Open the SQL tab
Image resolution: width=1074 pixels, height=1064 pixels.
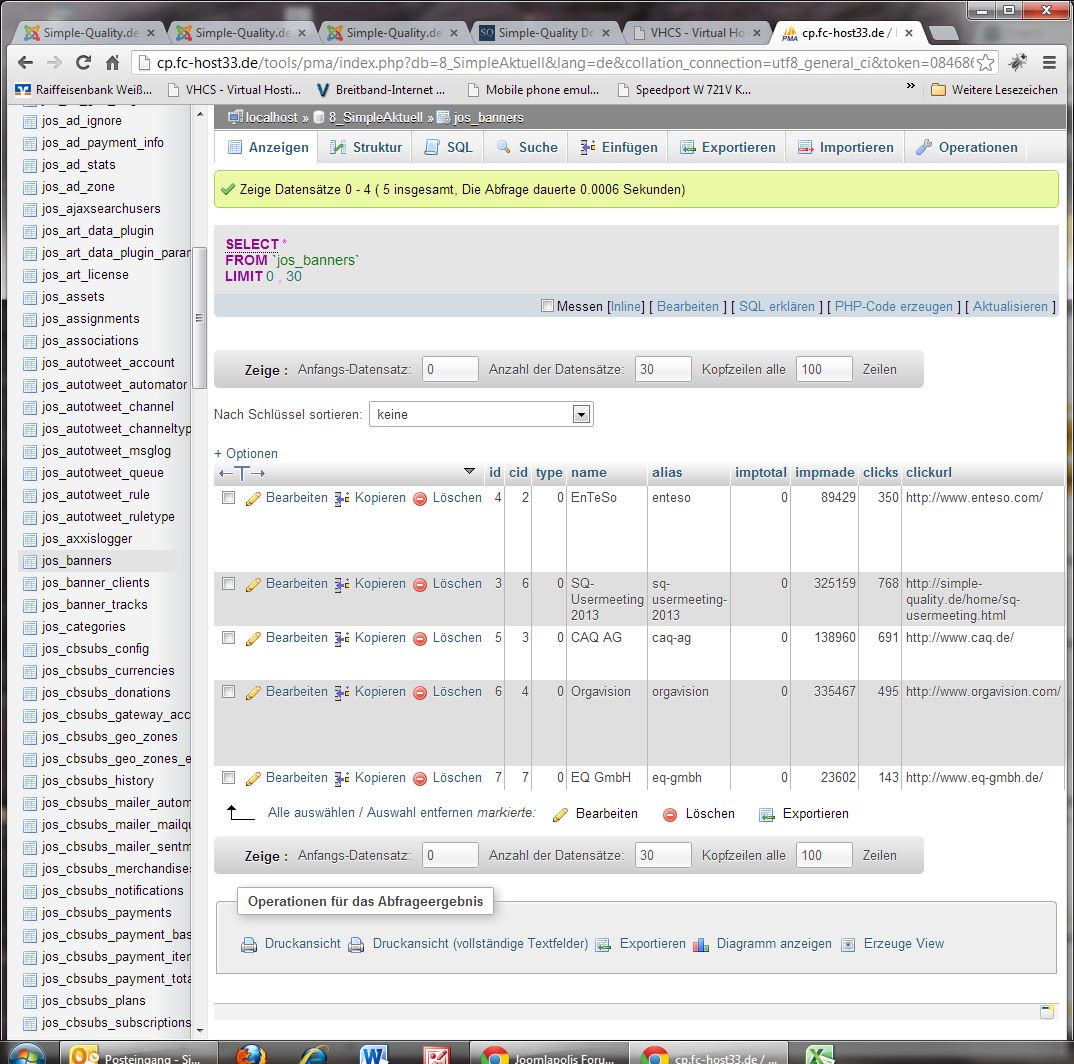pyautogui.click(x=449, y=147)
